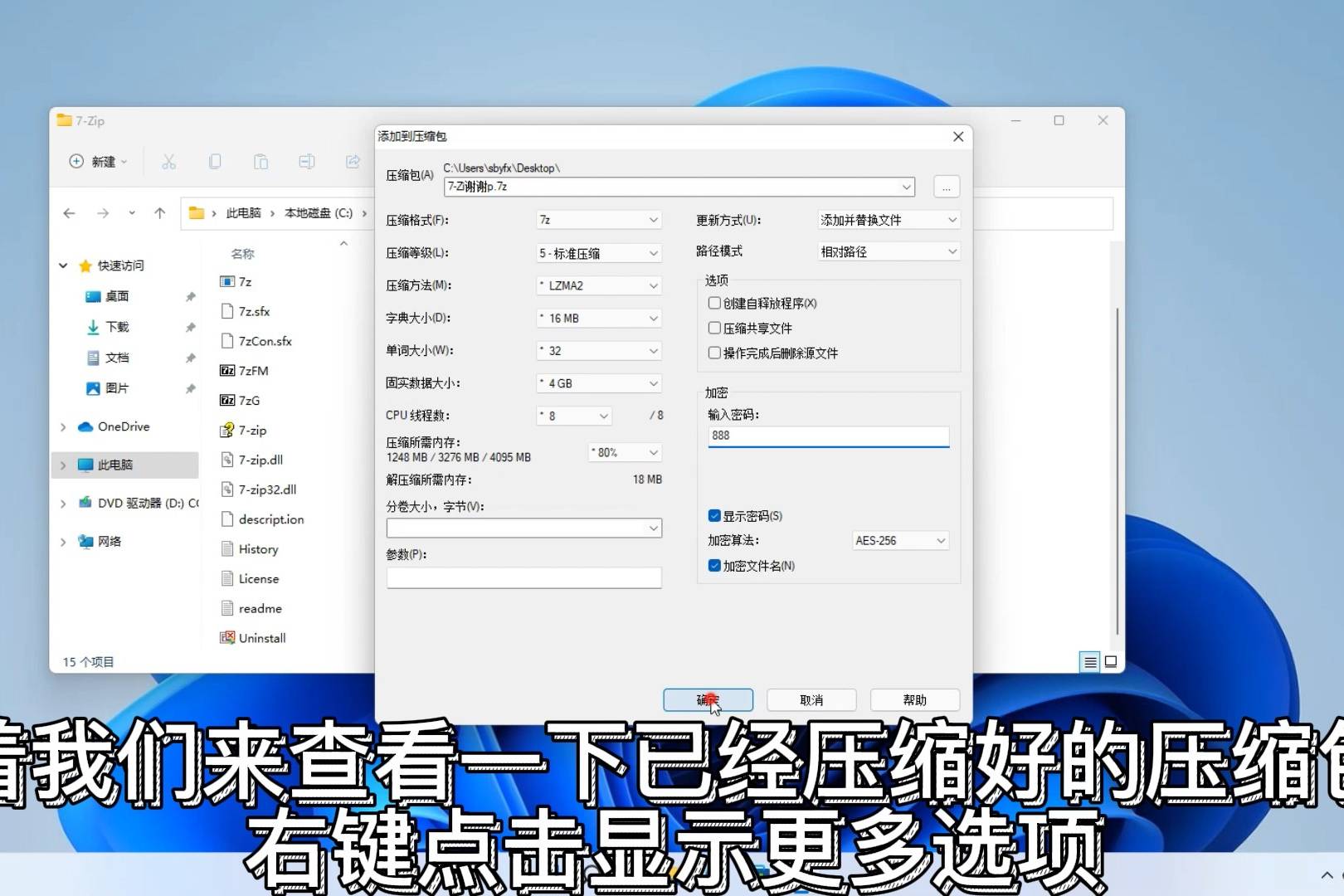The width and height of the screenshot is (1344, 896).
Task: Click the 取消 button
Action: [811, 700]
